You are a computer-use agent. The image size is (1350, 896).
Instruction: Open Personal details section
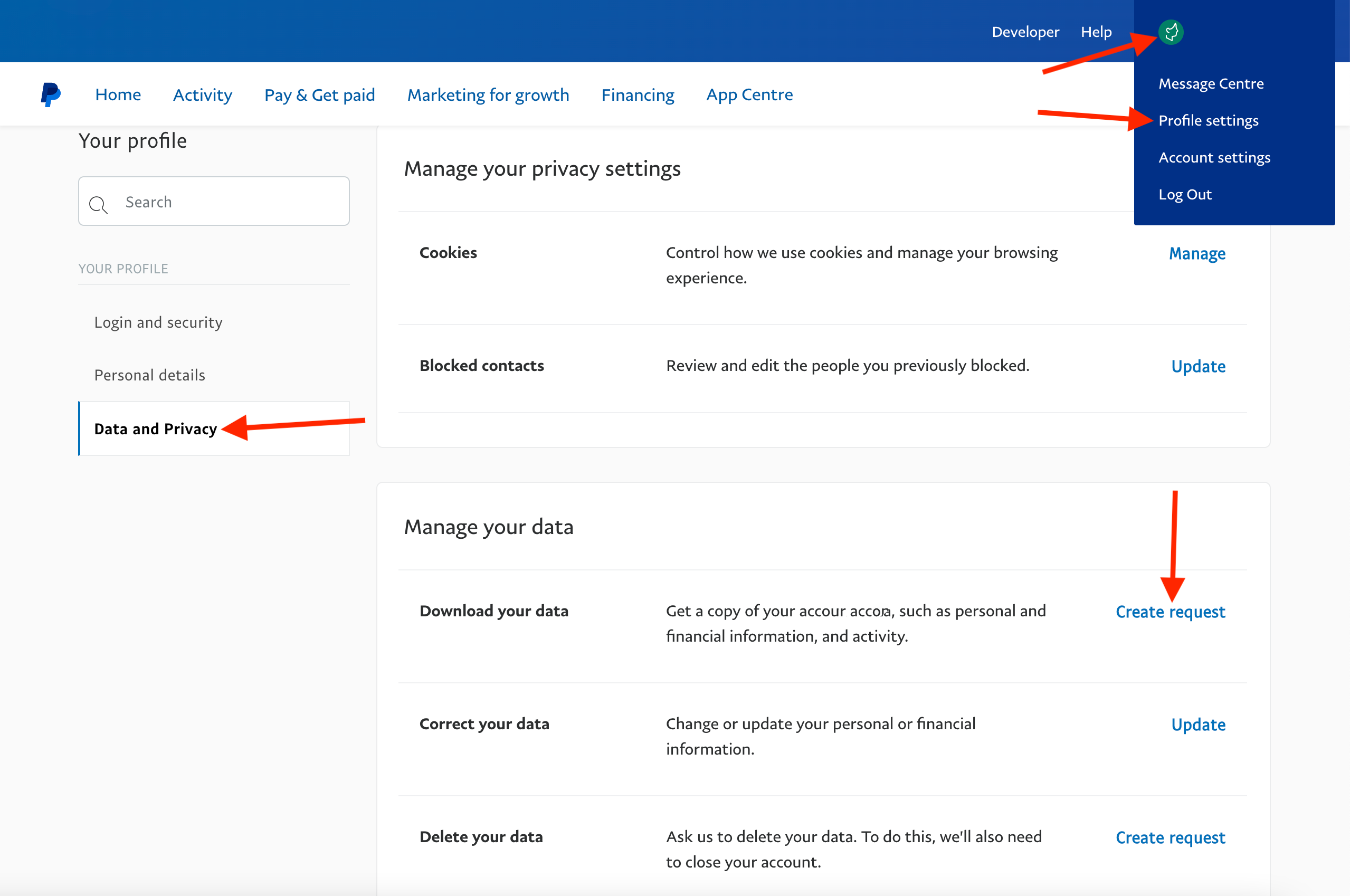tap(150, 375)
